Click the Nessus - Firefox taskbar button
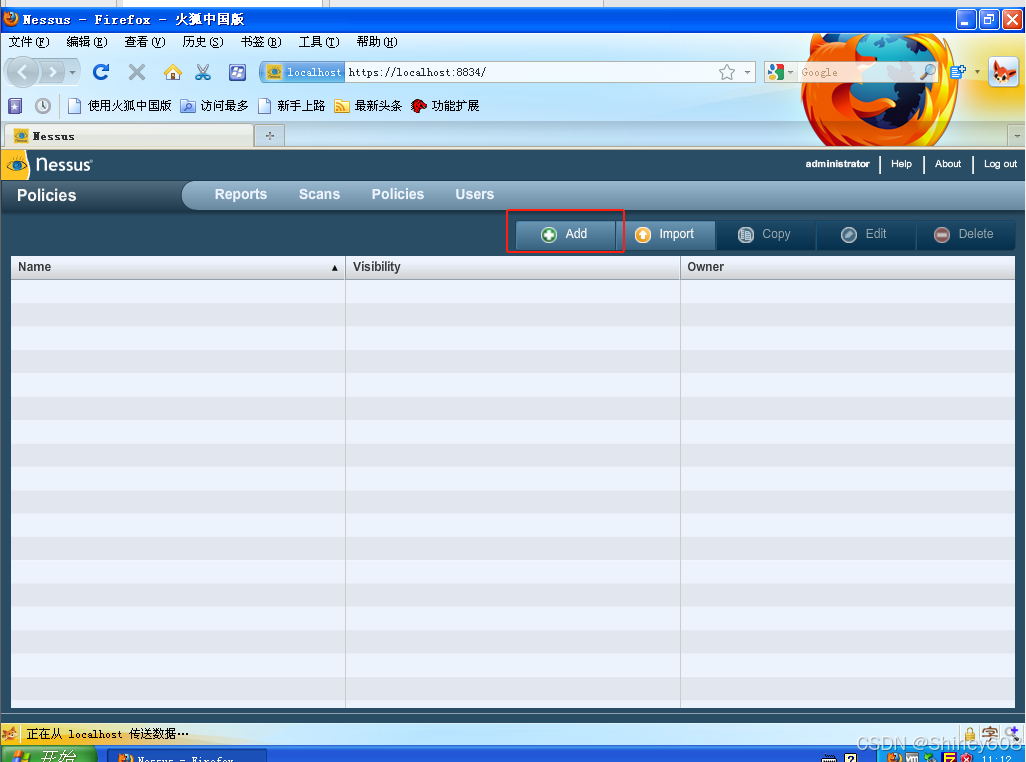The width and height of the screenshot is (1026, 762). click(186, 756)
